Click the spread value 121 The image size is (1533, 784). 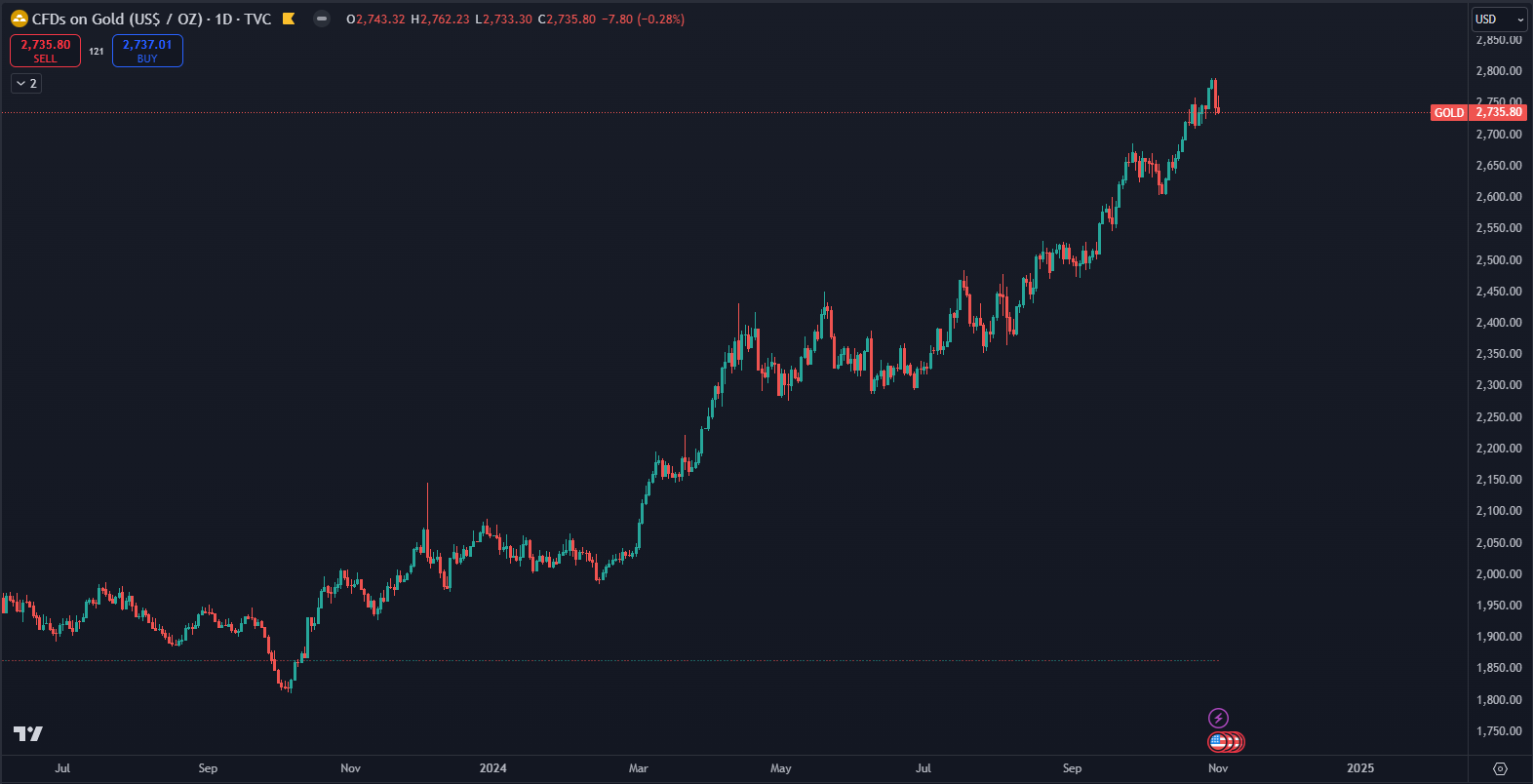coord(97,51)
